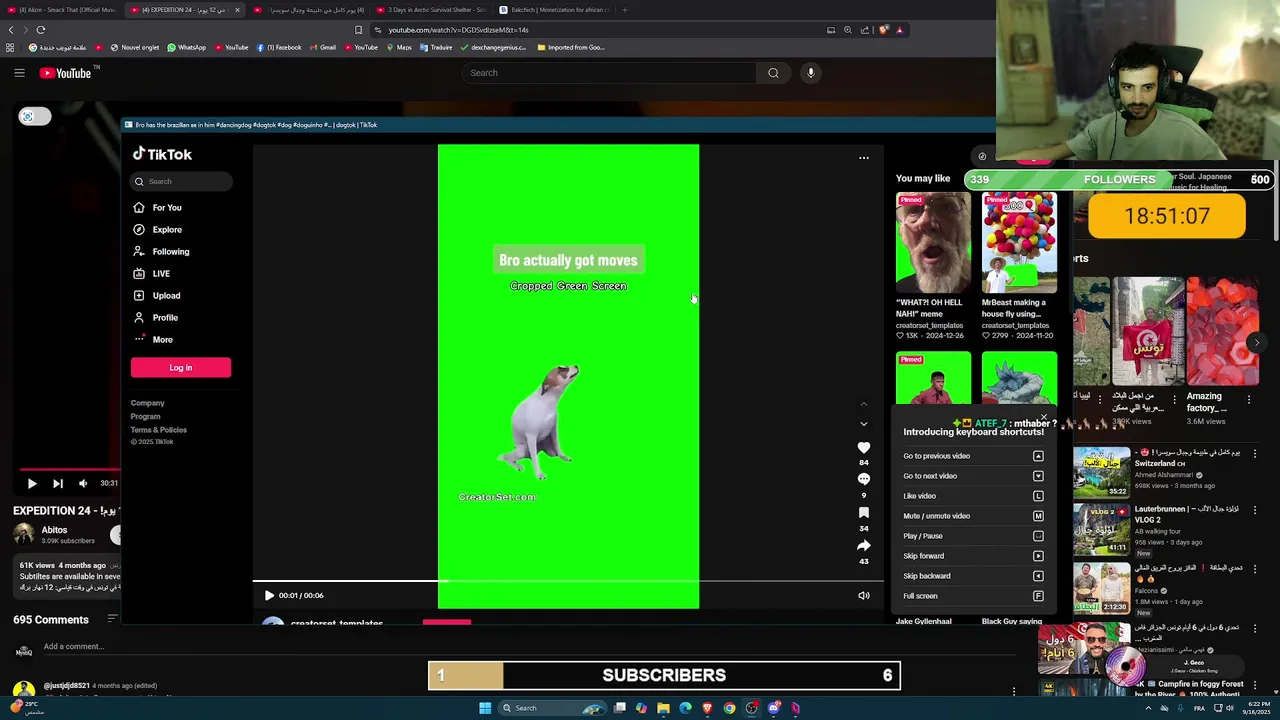
Task: Bookmark the TikTok video
Action: [864, 512]
